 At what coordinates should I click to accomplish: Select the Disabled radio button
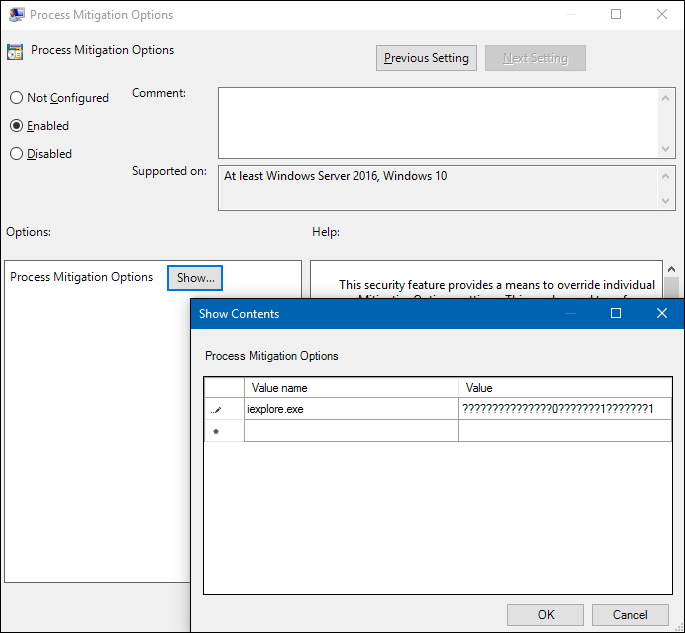(16, 154)
